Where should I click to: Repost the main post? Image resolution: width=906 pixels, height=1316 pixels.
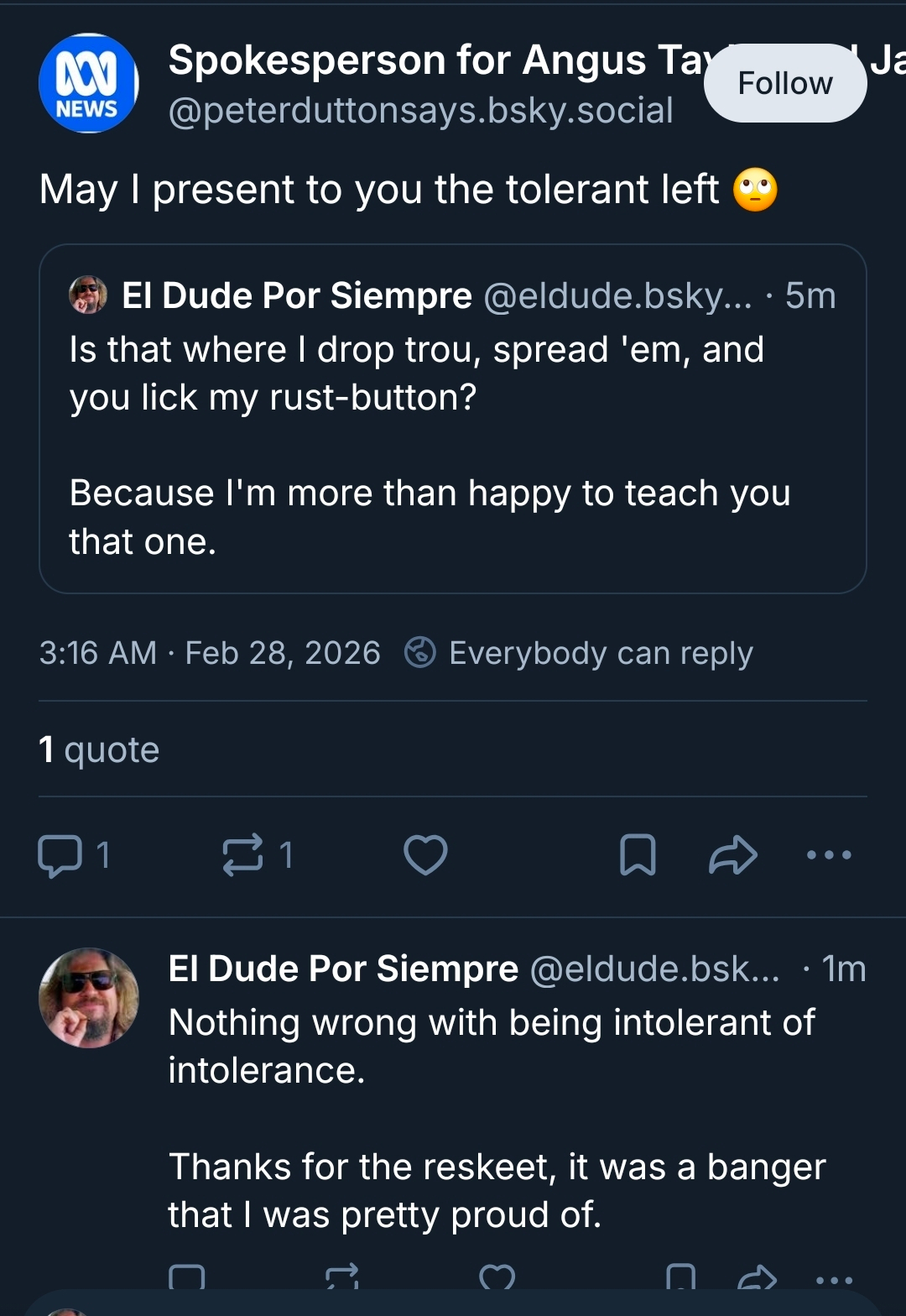[242, 855]
